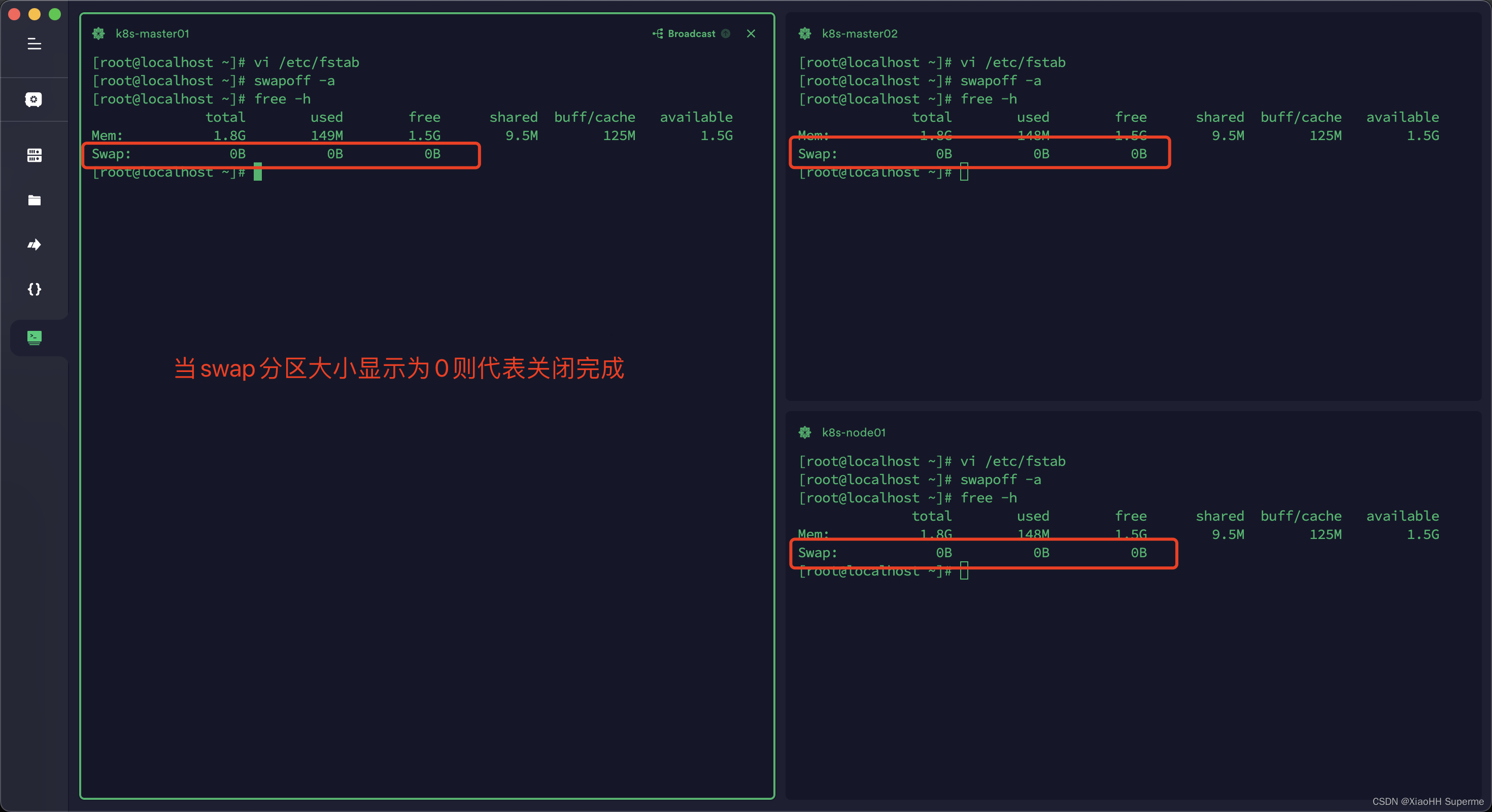
Task: Click the cursor prompt in k8s-node01
Action: coord(964,571)
